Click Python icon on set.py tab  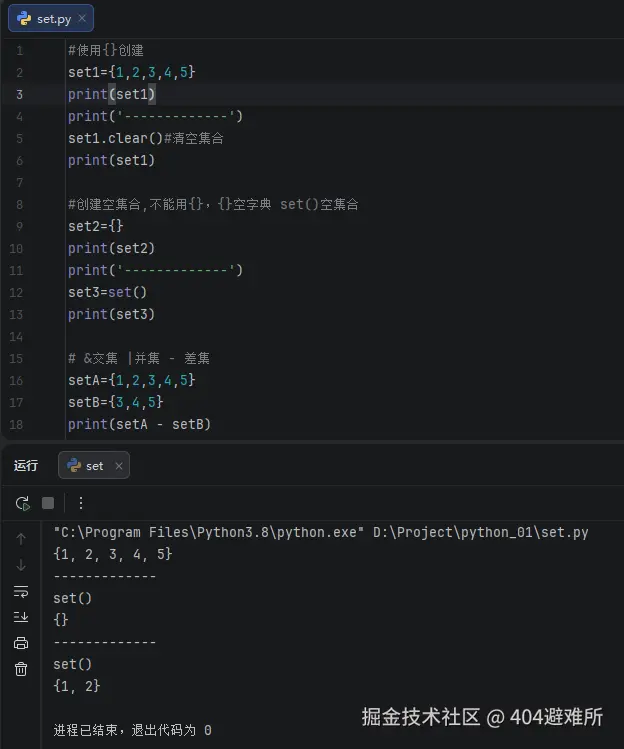click(24, 19)
